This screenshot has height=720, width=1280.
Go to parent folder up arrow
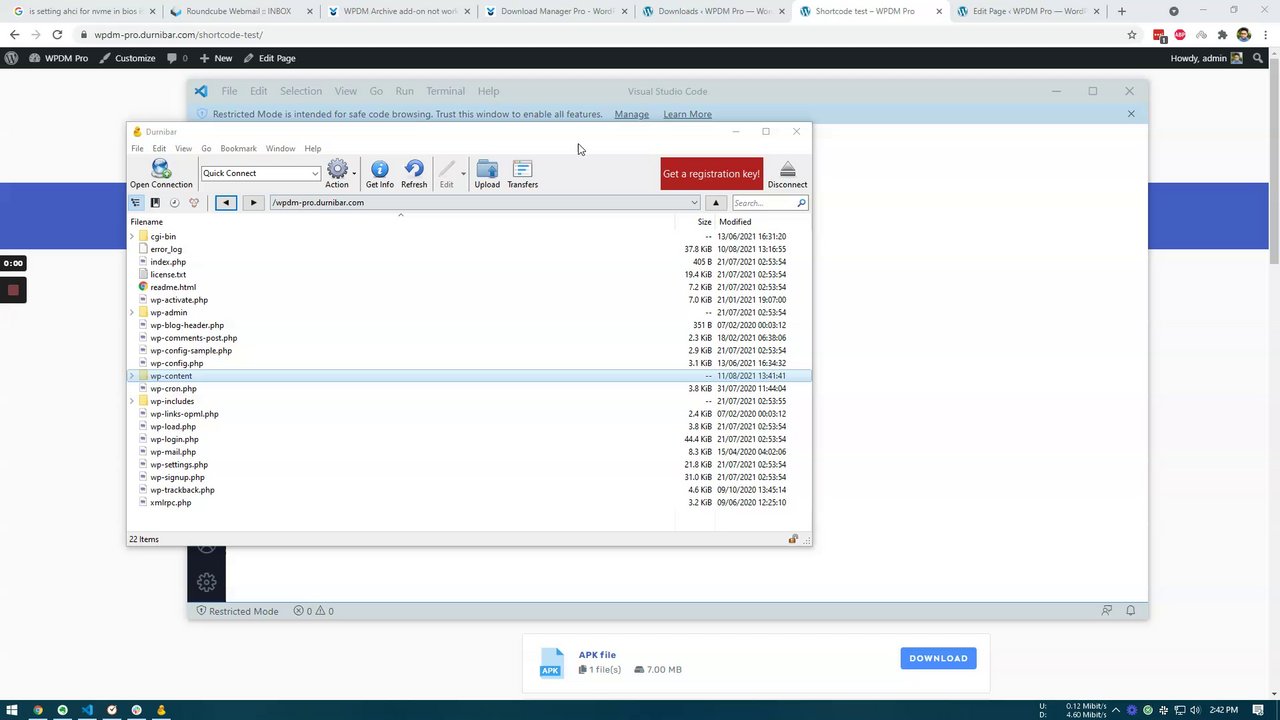point(716,203)
